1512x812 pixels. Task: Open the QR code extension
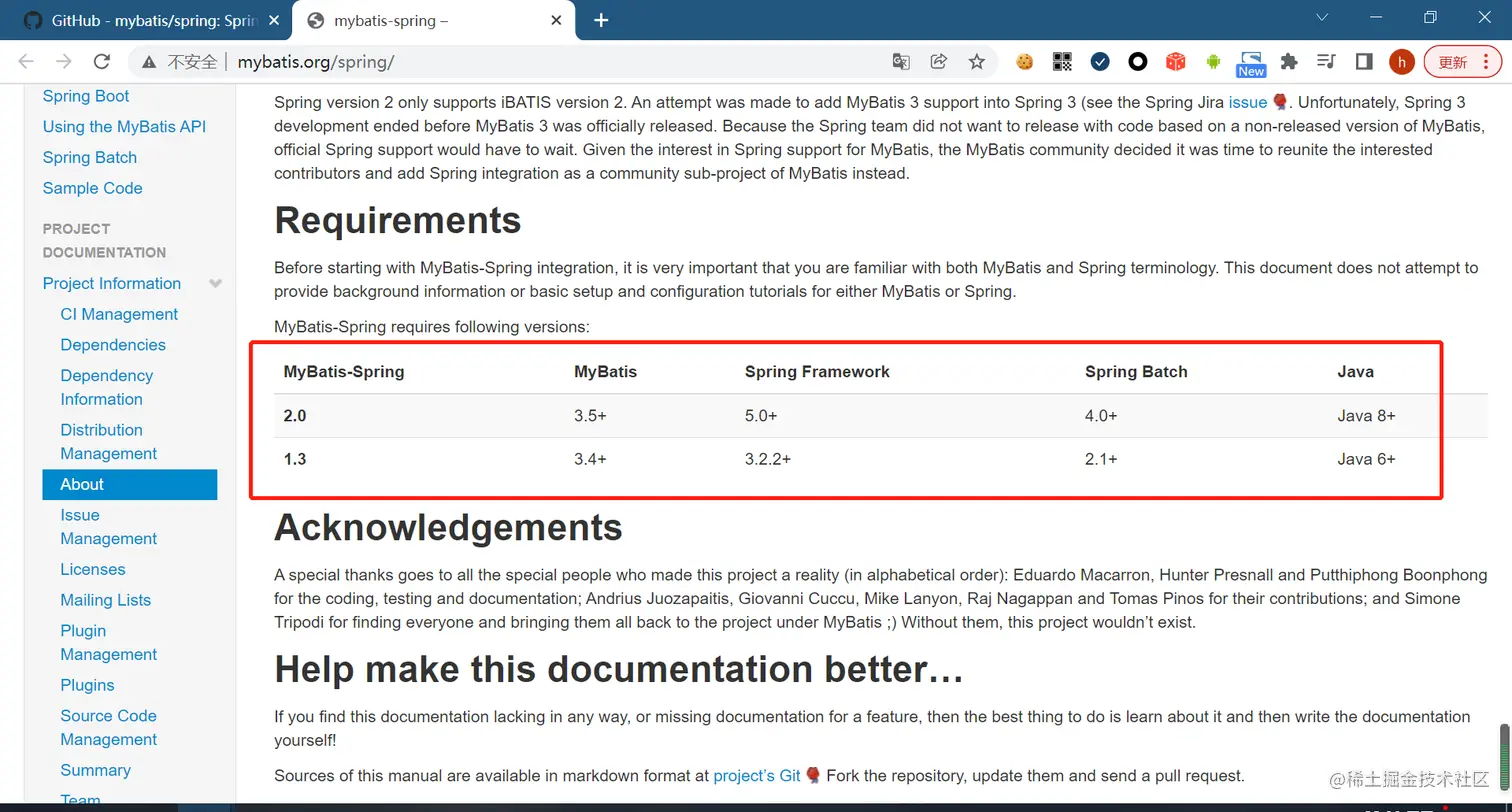pyautogui.click(x=1062, y=62)
